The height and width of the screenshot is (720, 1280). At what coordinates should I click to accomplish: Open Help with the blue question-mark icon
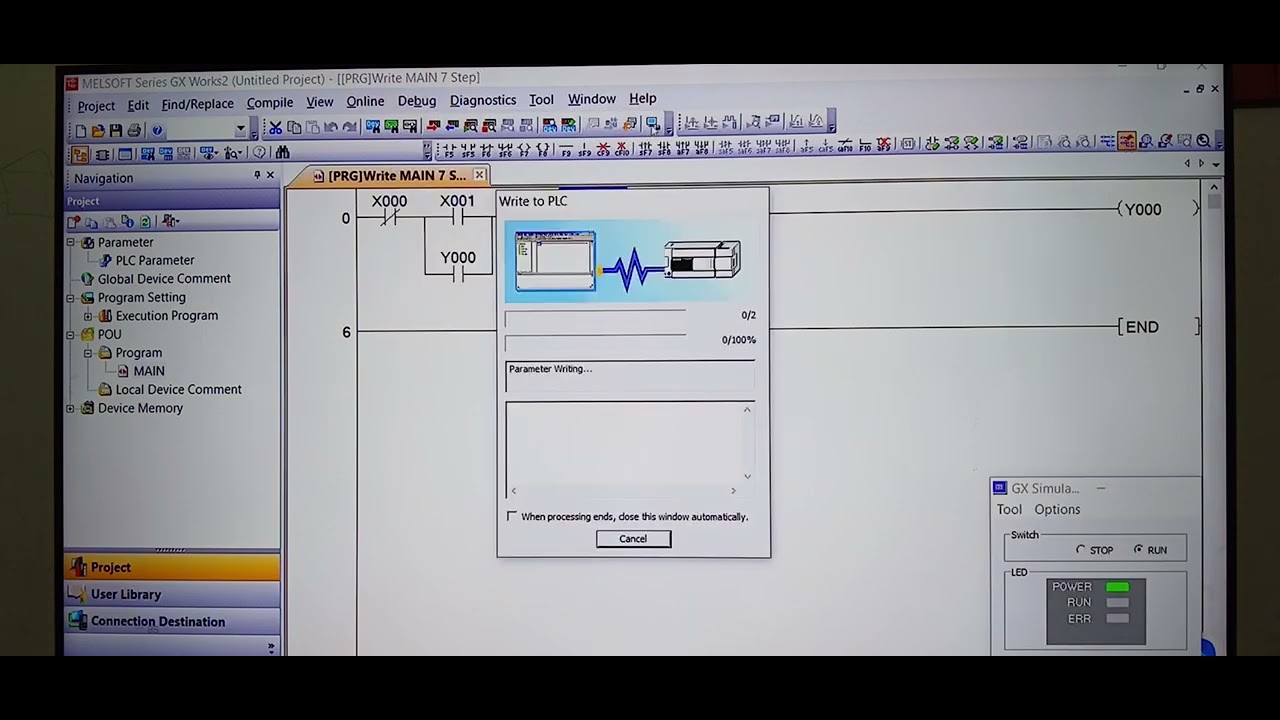[157, 130]
